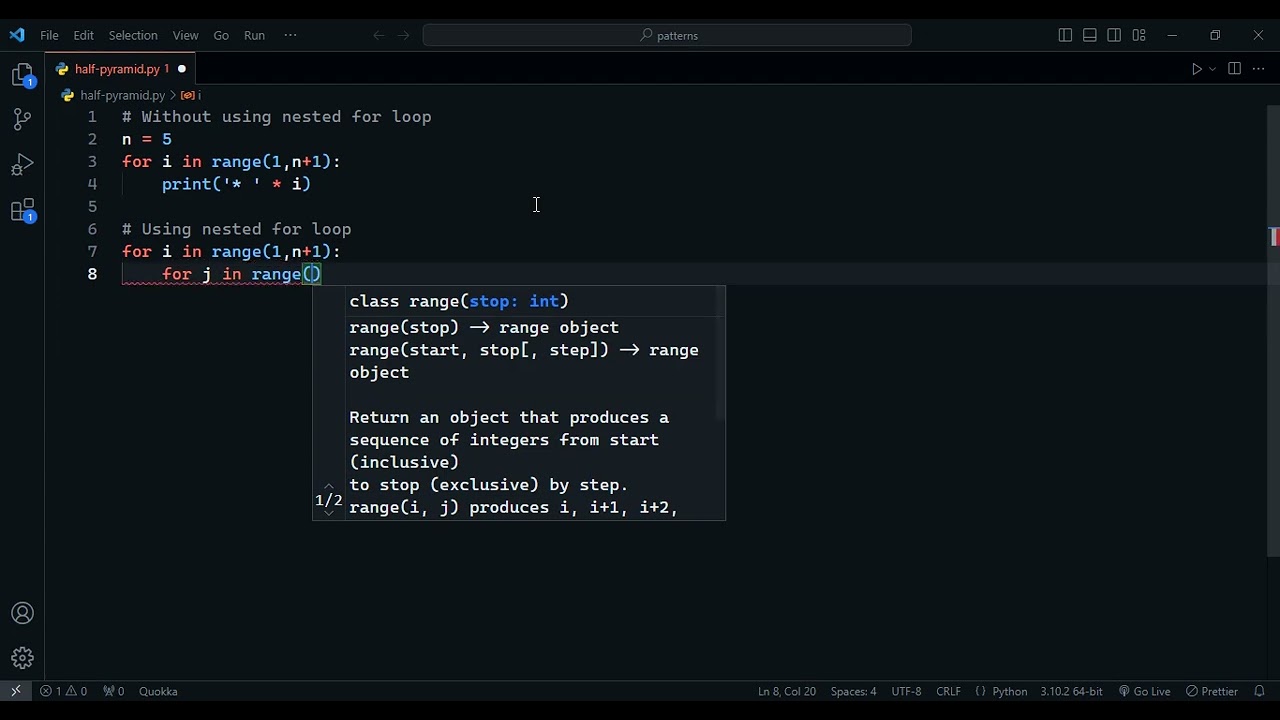The height and width of the screenshot is (720, 1280).
Task: Click comment '# Without using nested for loop'
Action: 276,117
